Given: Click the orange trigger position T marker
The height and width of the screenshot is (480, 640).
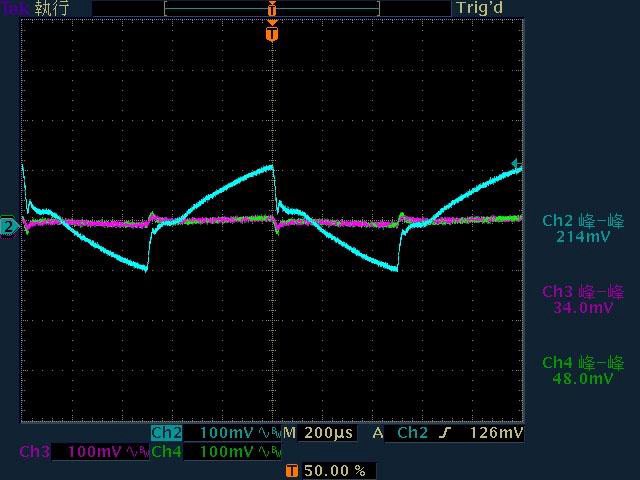Looking at the screenshot, I should tap(271, 34).
